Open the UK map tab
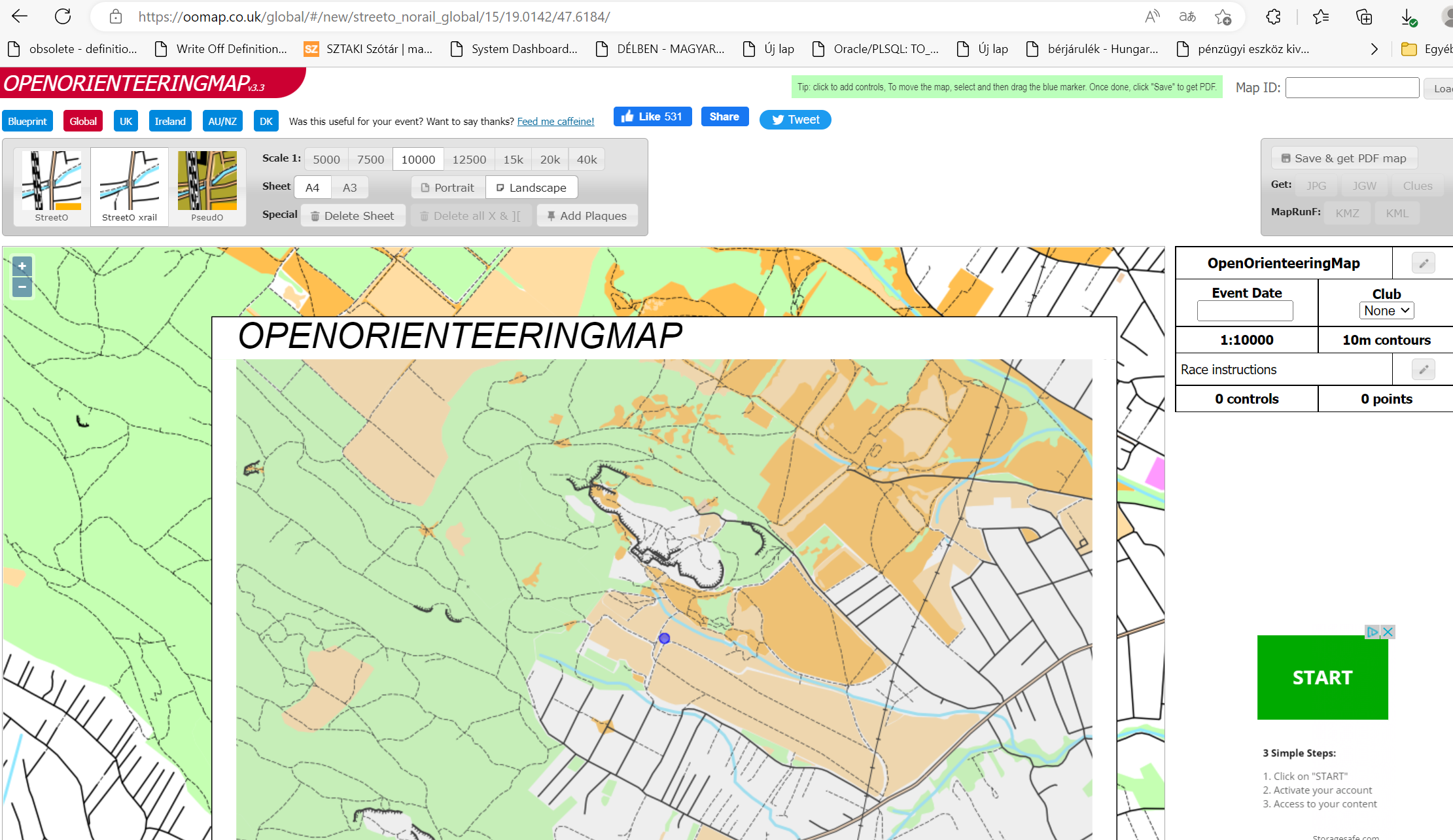 pos(126,121)
